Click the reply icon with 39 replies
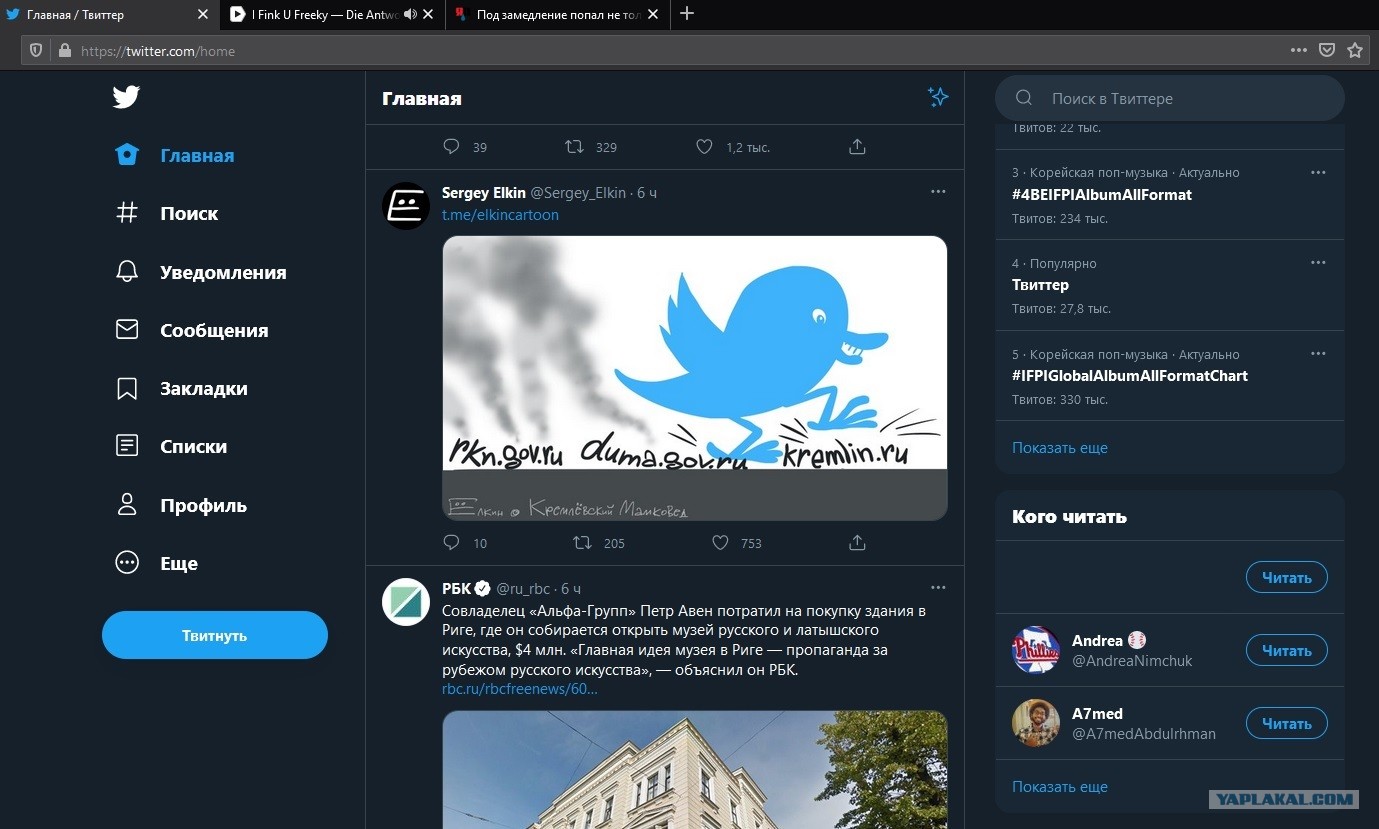Screen dimensions: 1379x829 451,147
